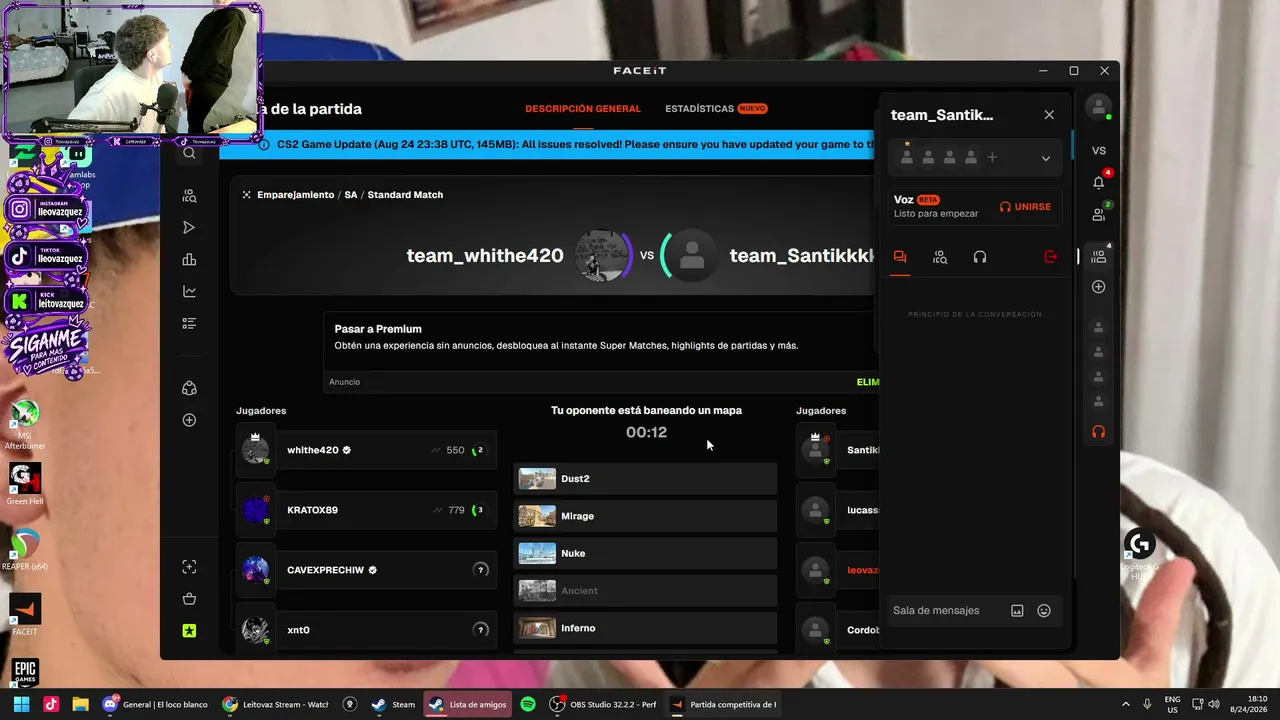Open the FACEIT shop basket icon
The height and width of the screenshot is (720, 1280).
pyautogui.click(x=189, y=599)
